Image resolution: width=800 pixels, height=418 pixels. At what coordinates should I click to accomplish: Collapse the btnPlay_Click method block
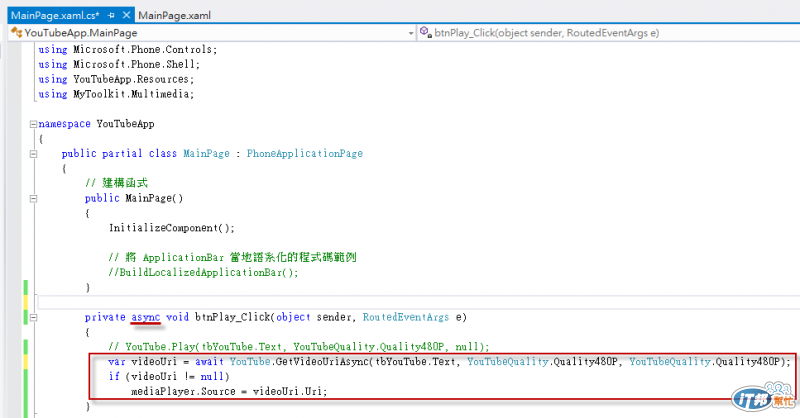coord(33,317)
